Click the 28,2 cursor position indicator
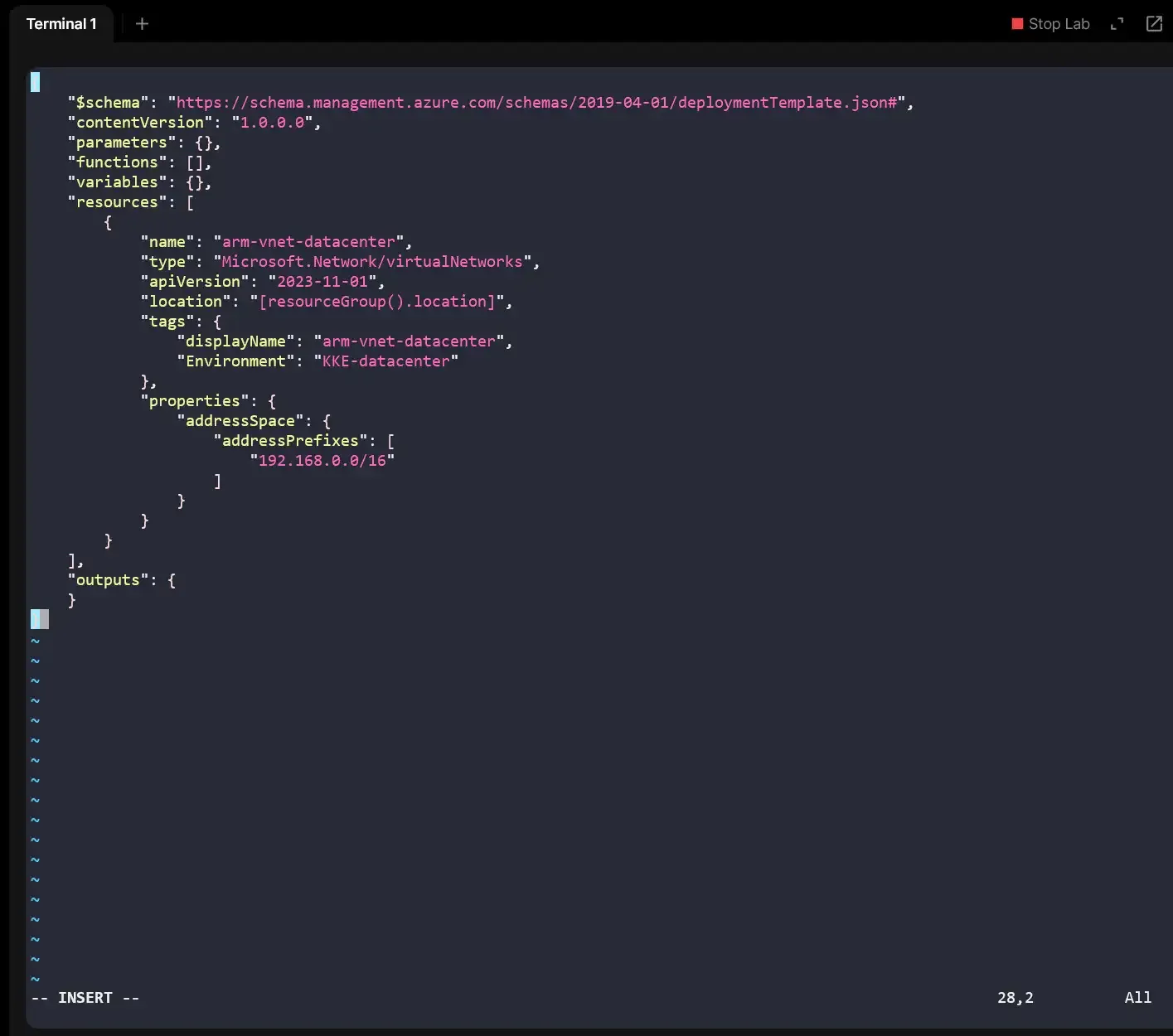Image resolution: width=1173 pixels, height=1036 pixels. (x=1015, y=997)
